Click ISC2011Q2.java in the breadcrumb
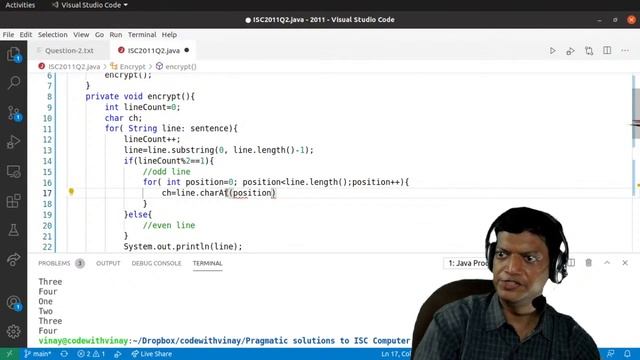Screen dimensions: 640x360 74,67
